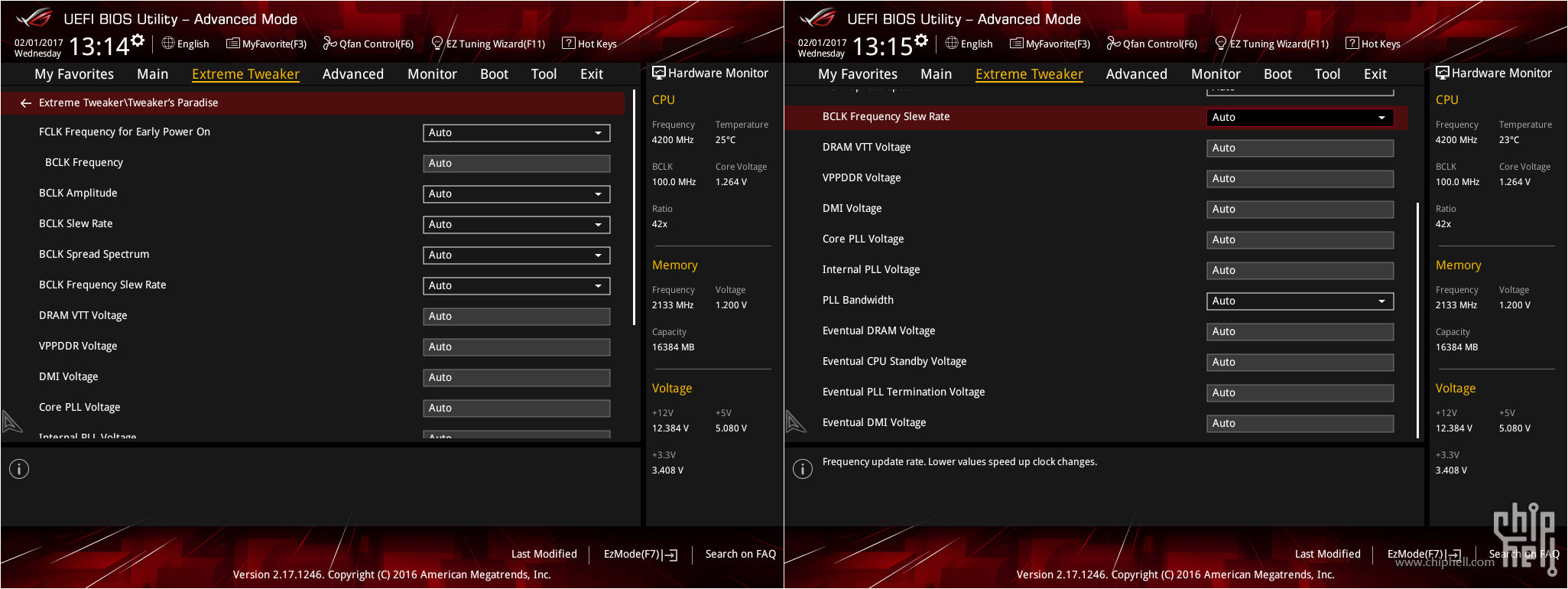Click the settings gear icon in left BIOS window
Screen dimensions: 1568x589
pos(138,41)
